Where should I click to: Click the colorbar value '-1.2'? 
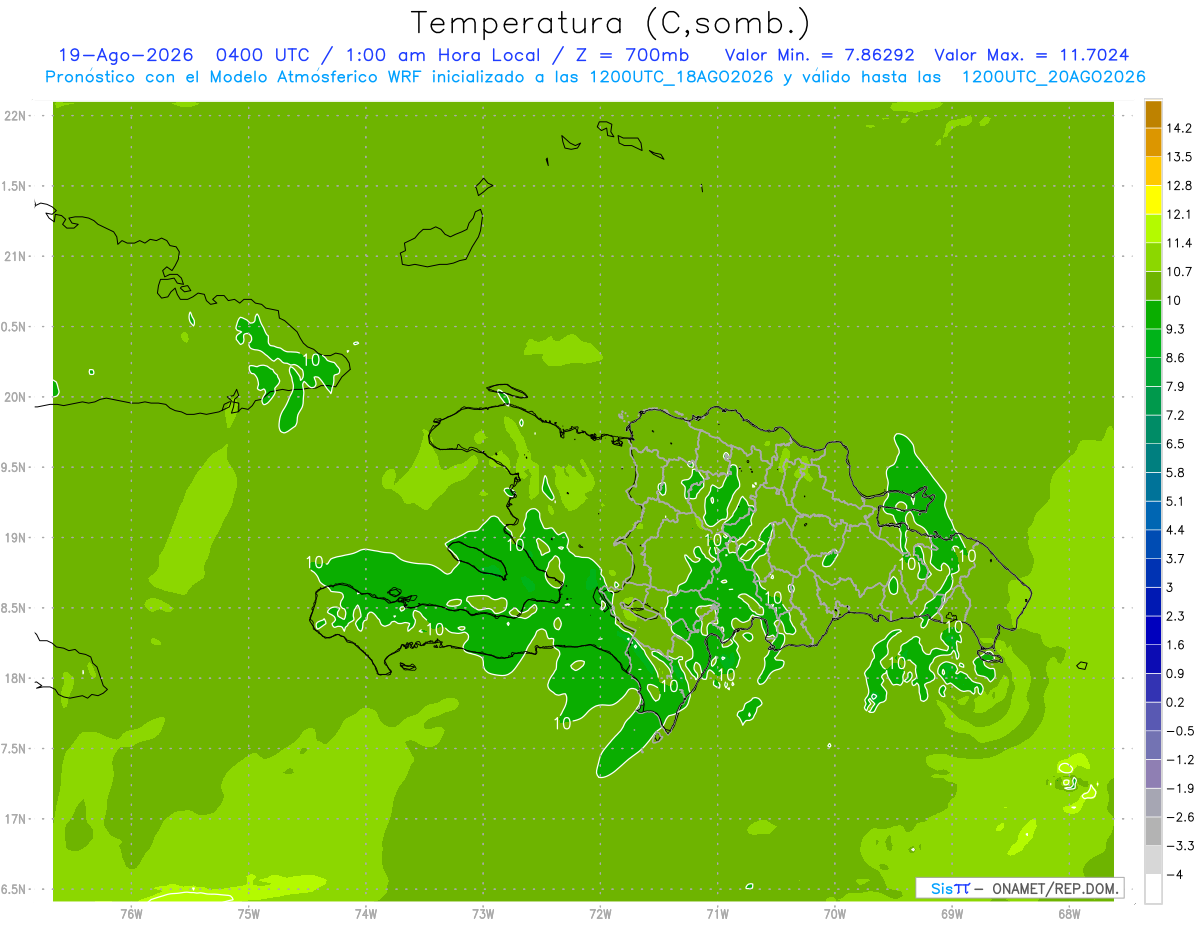(x=1179, y=759)
